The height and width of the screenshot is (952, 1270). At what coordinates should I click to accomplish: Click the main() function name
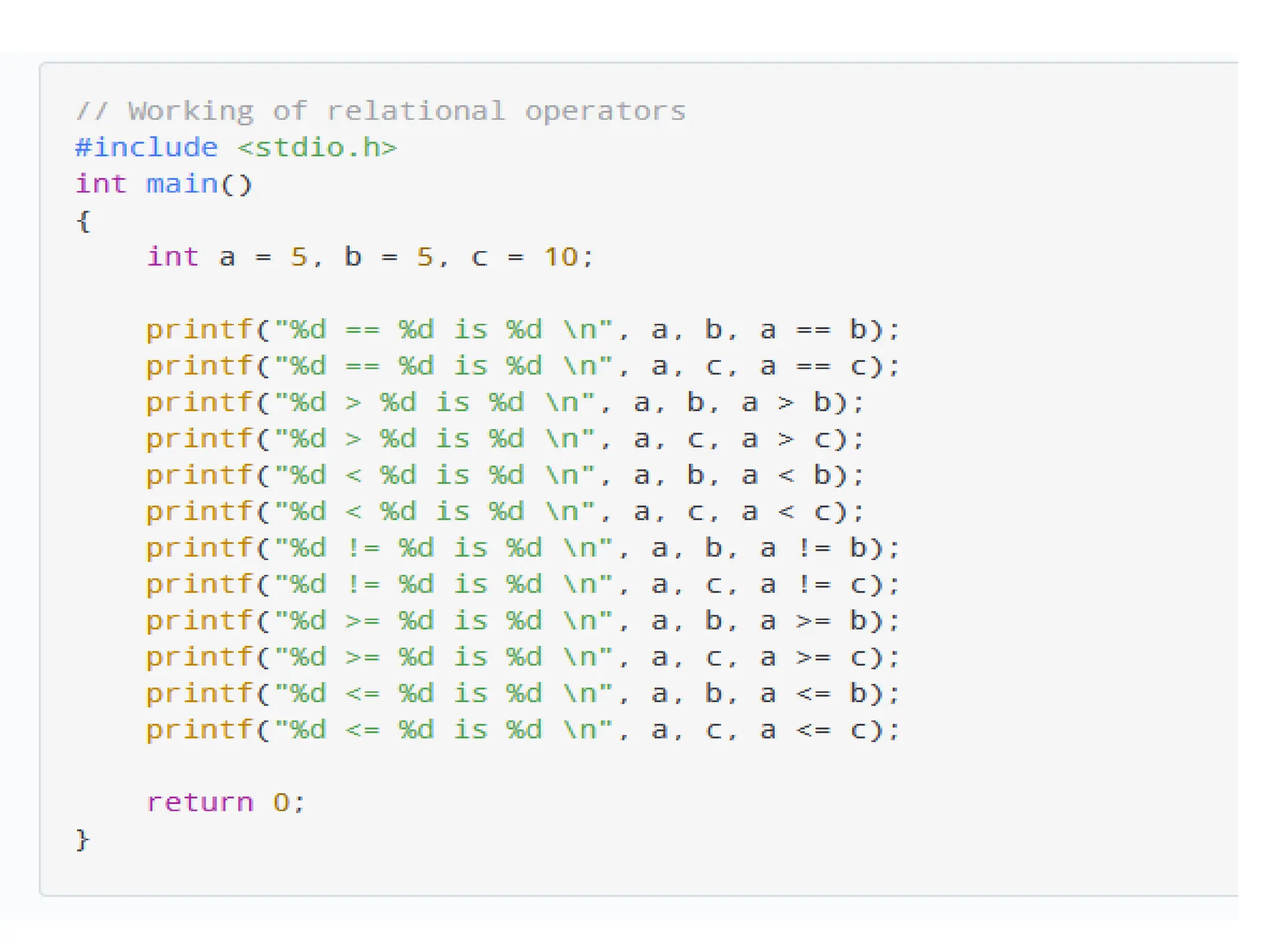pyautogui.click(x=182, y=184)
